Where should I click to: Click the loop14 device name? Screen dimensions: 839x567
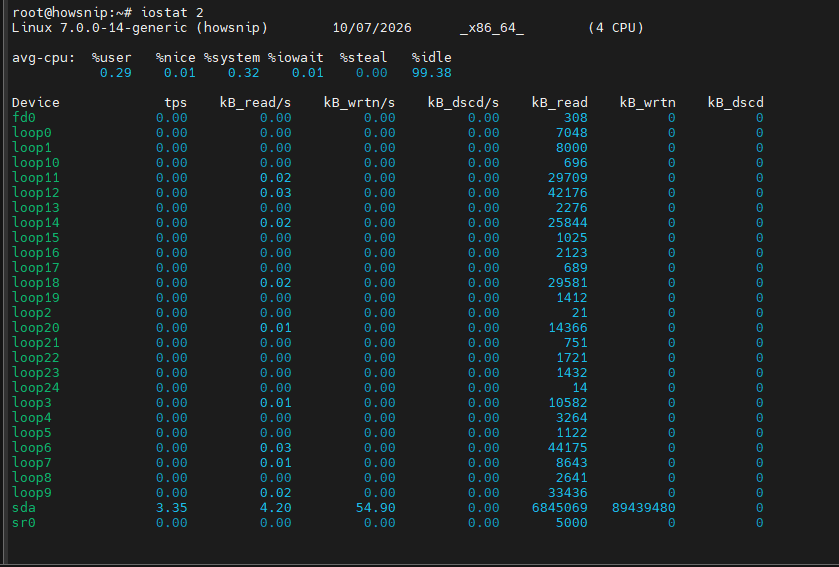tap(36, 223)
